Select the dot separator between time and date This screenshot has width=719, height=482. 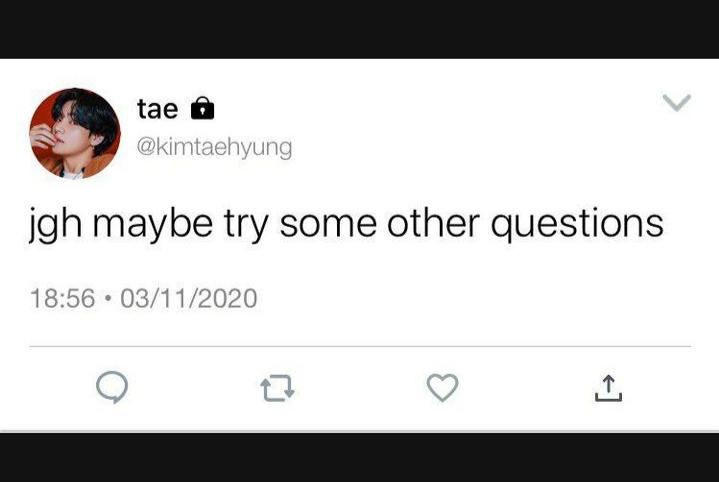click(x=108, y=298)
